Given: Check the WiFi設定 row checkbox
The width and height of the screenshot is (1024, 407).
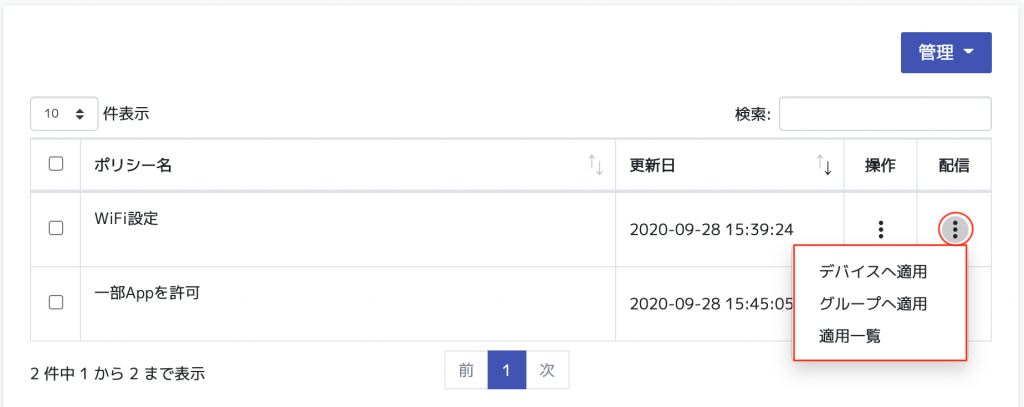Looking at the screenshot, I should (56, 227).
